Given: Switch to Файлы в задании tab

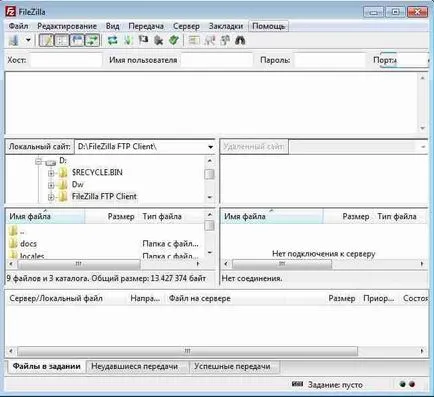Looking at the screenshot, I should [46, 366].
